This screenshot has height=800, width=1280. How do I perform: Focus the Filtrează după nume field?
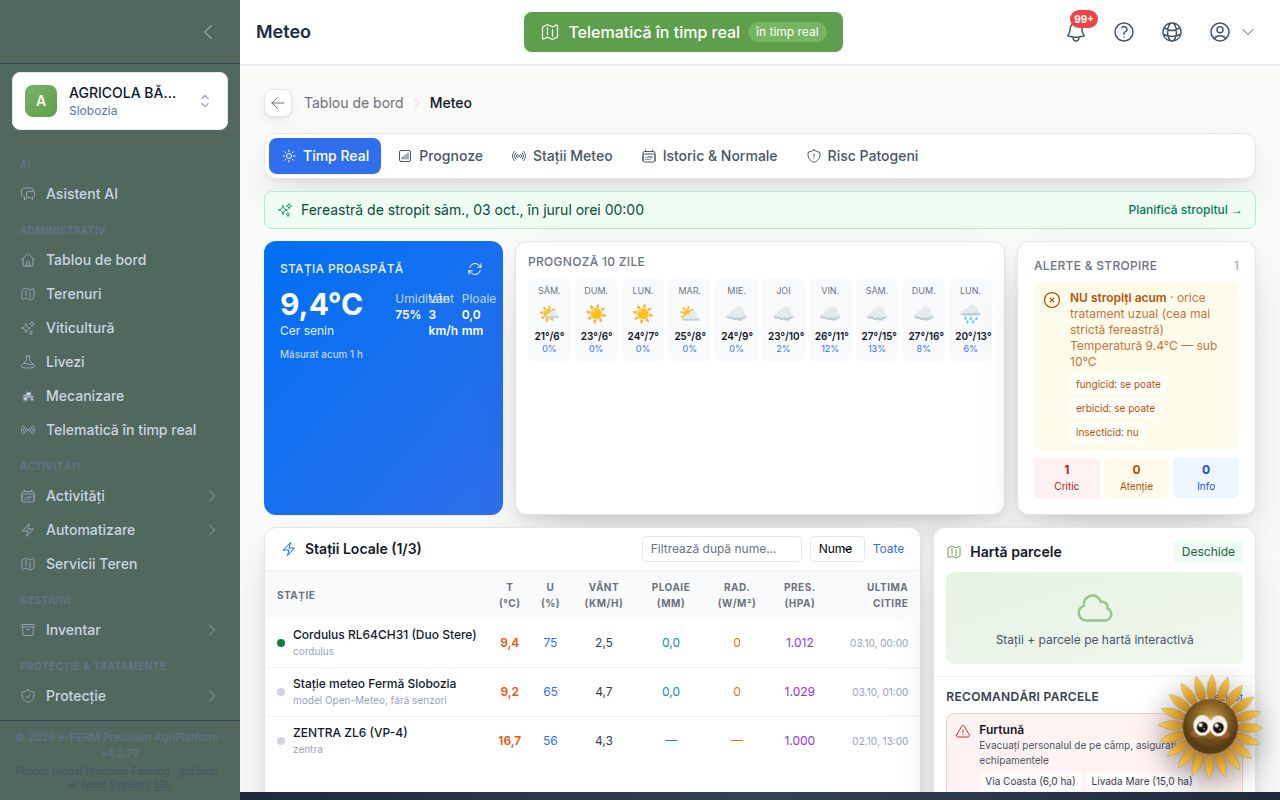(x=722, y=549)
